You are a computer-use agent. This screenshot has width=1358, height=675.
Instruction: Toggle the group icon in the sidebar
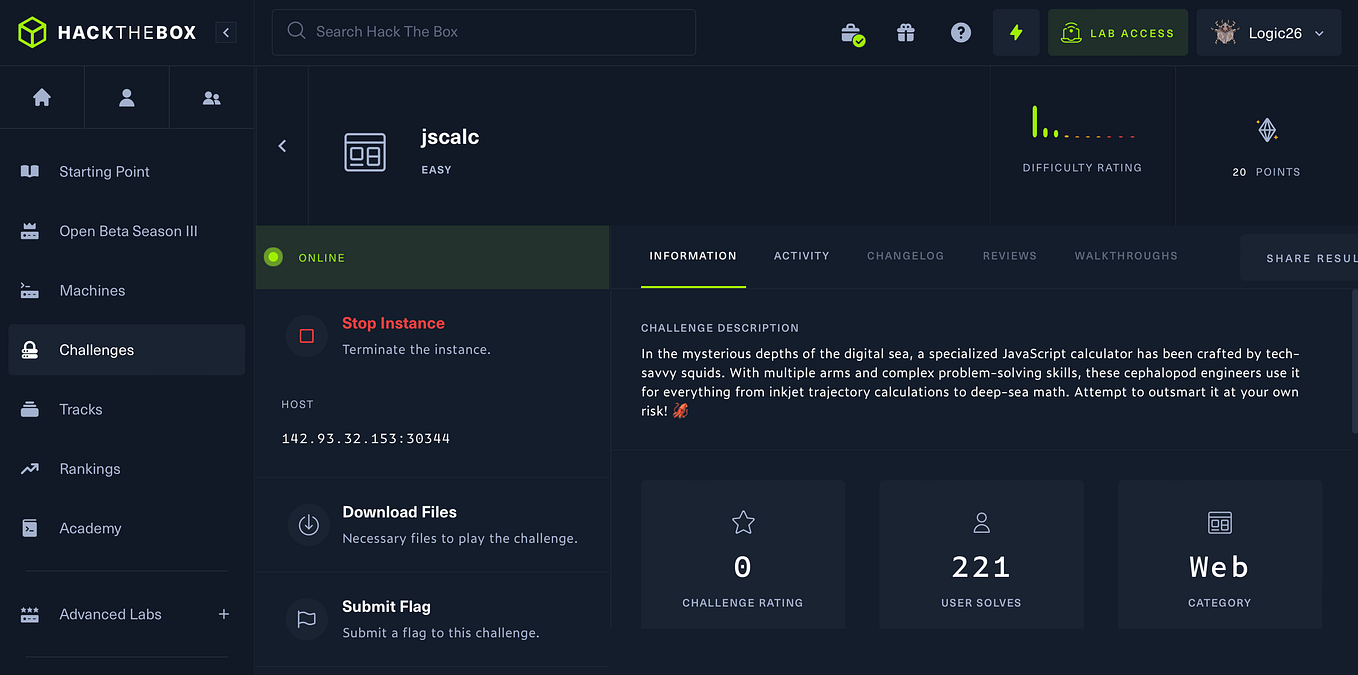(x=211, y=97)
